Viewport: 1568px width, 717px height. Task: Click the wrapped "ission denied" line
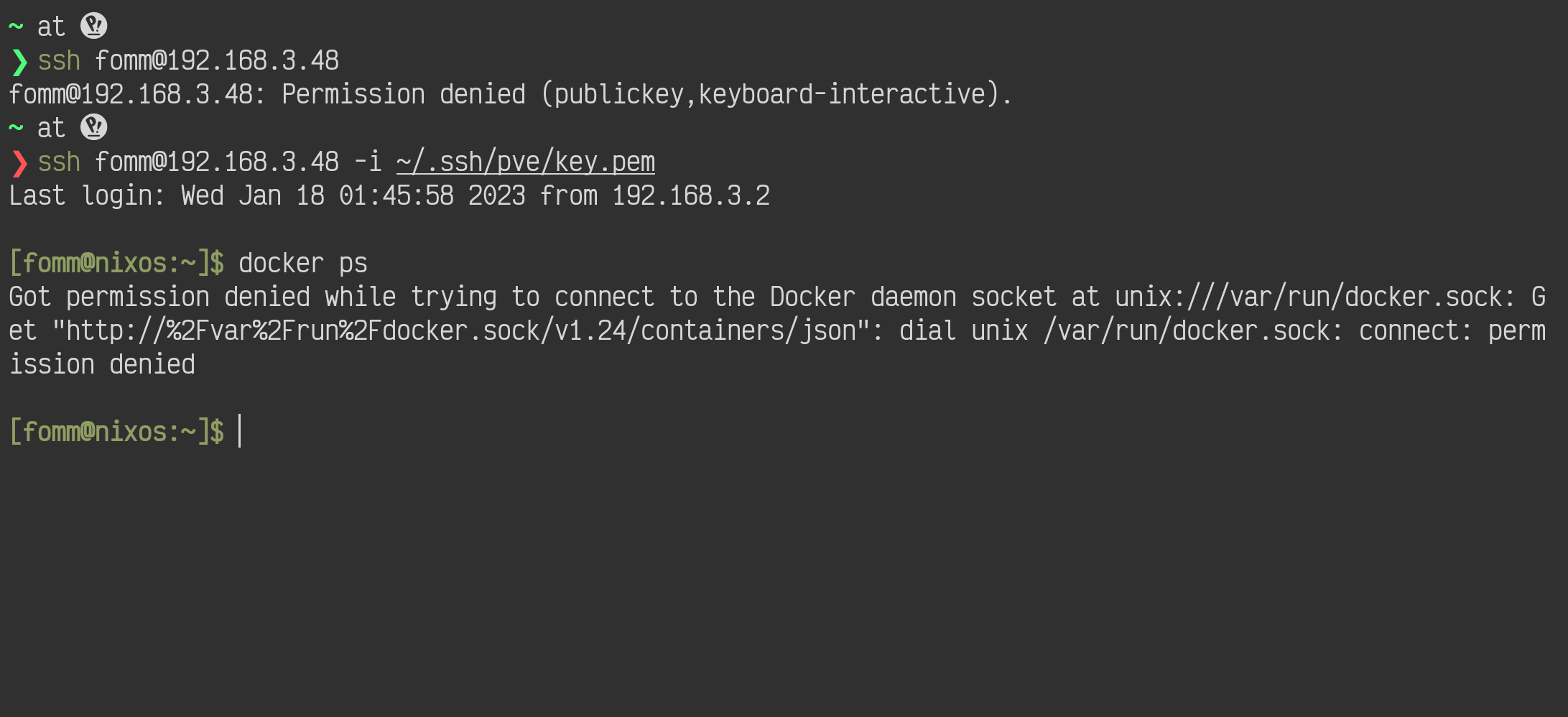tap(102, 364)
